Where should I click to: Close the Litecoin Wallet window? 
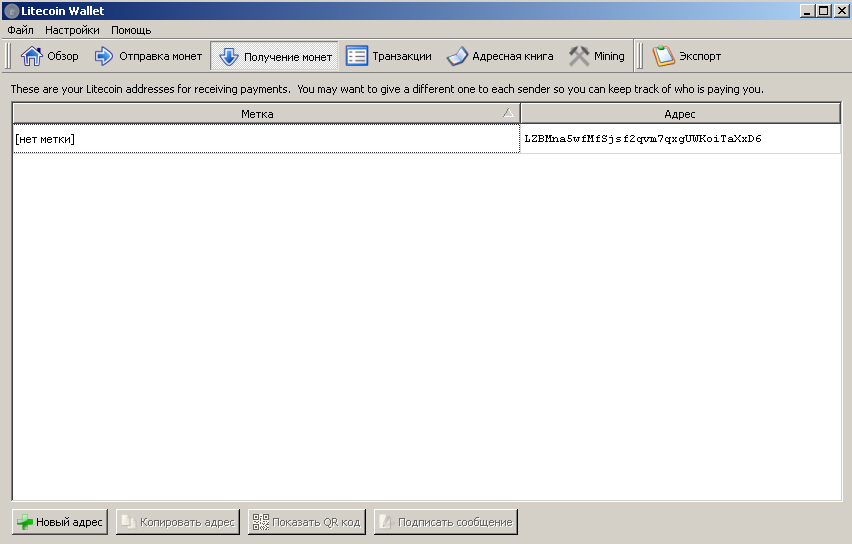(841, 11)
